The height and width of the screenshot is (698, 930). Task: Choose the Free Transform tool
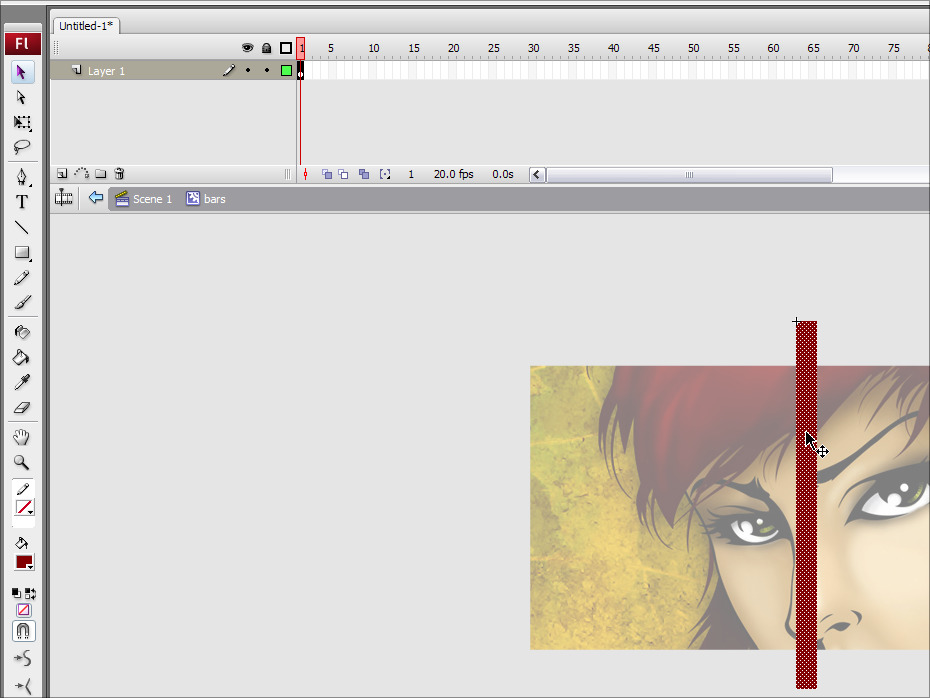pos(22,123)
